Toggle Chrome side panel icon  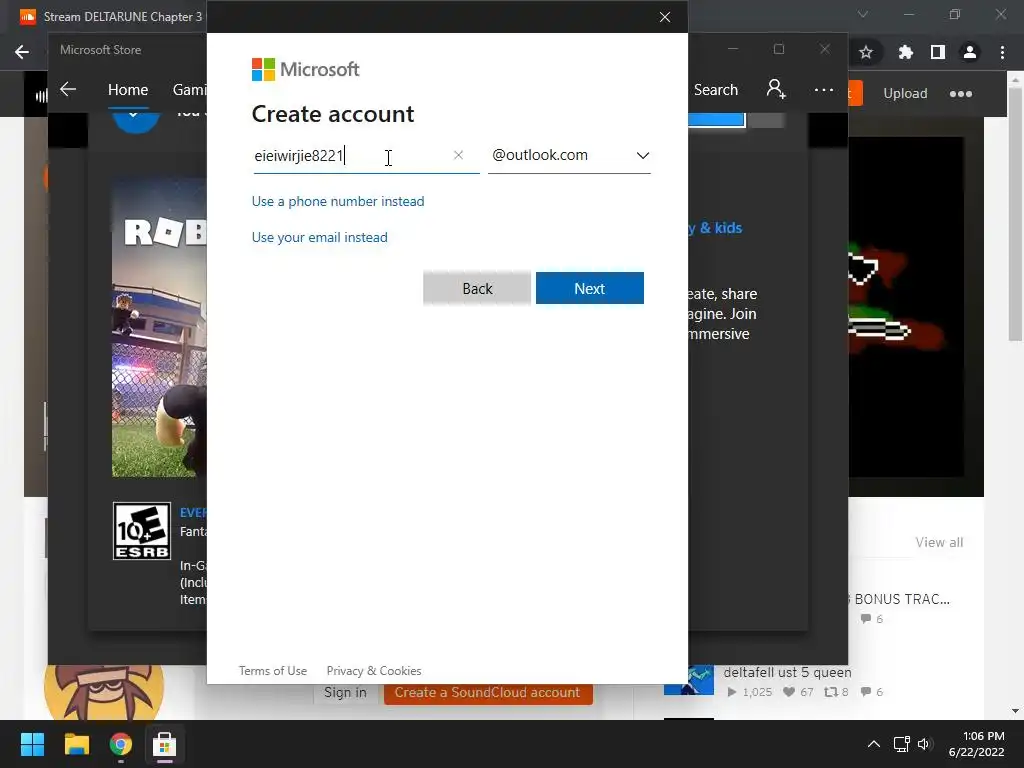pos(938,52)
